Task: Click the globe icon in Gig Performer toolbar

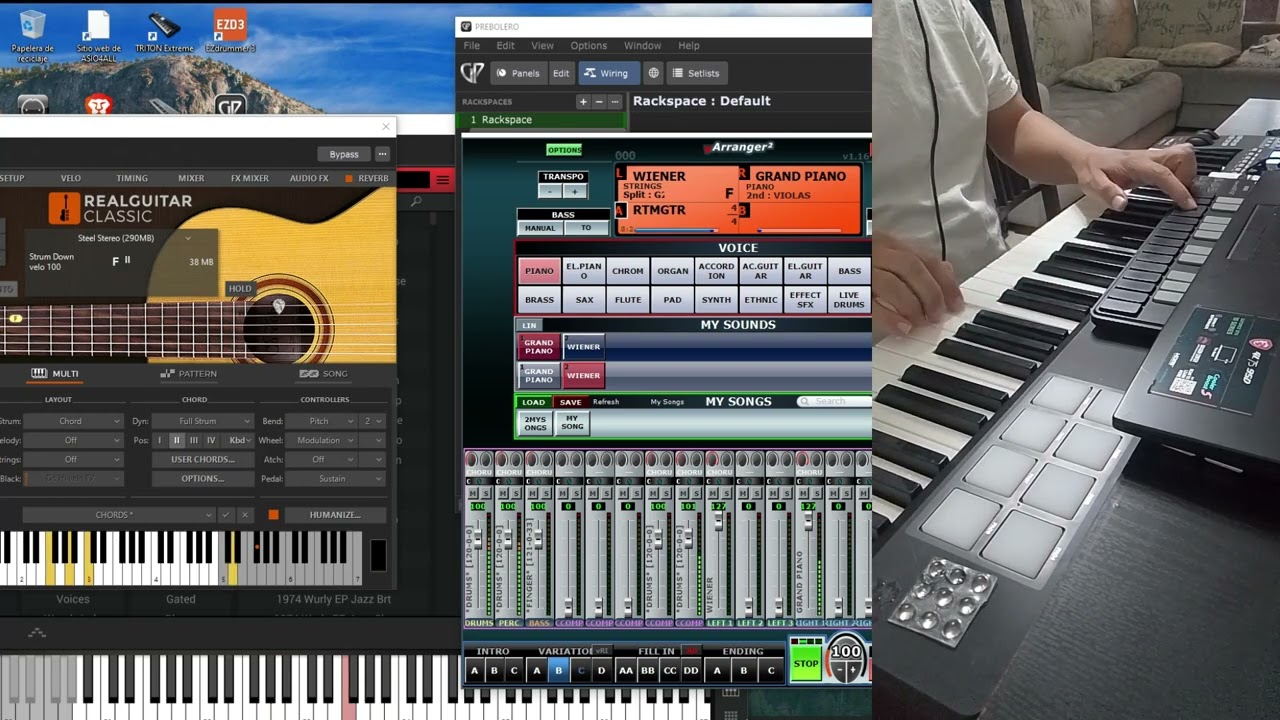Action: [x=653, y=73]
